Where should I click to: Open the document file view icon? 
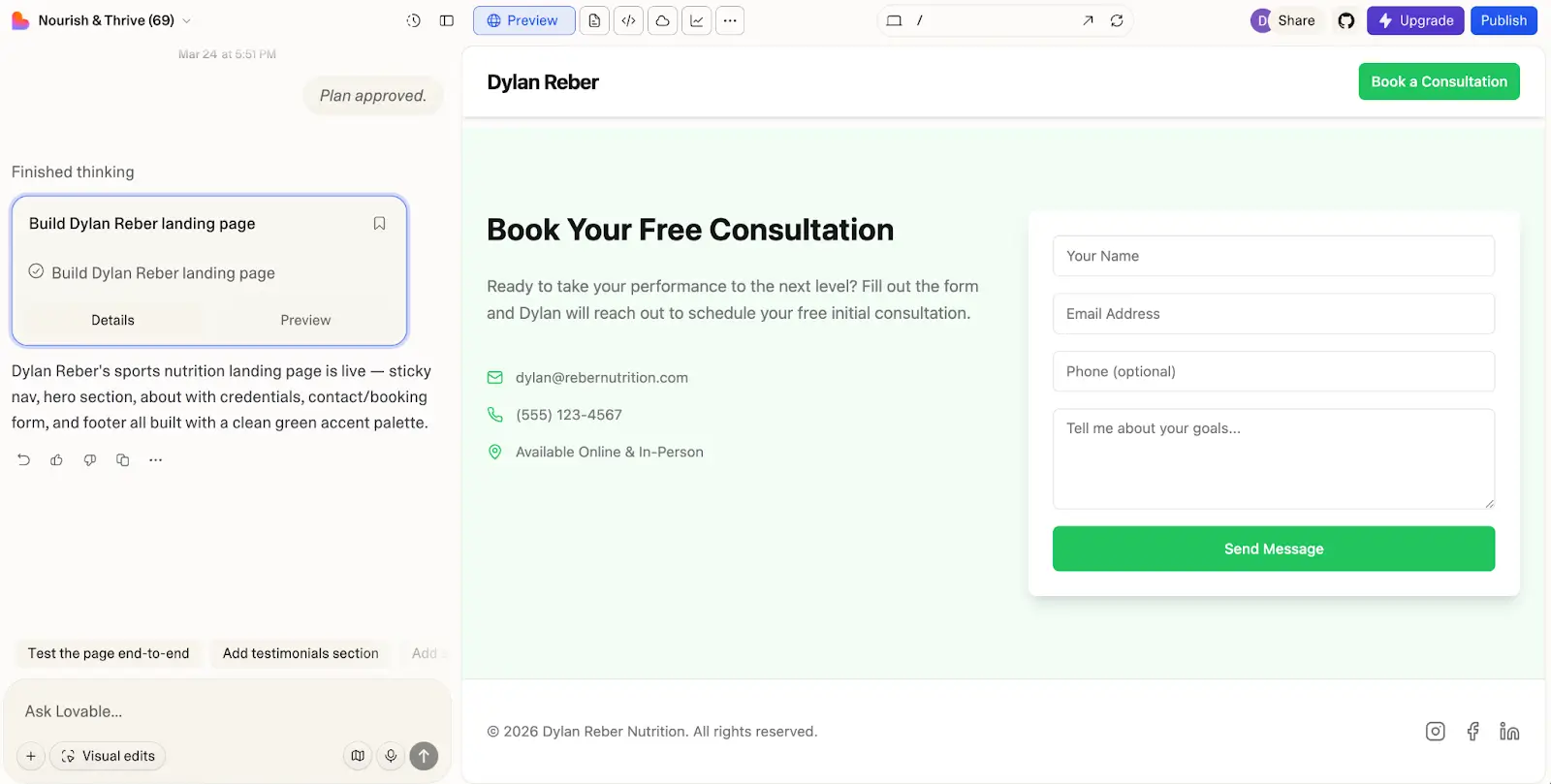[x=594, y=20]
